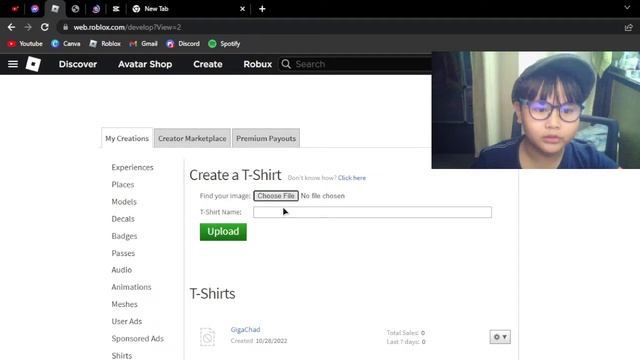Open a new browser tab with plus
640x360 pixels.
[x=262, y=9]
